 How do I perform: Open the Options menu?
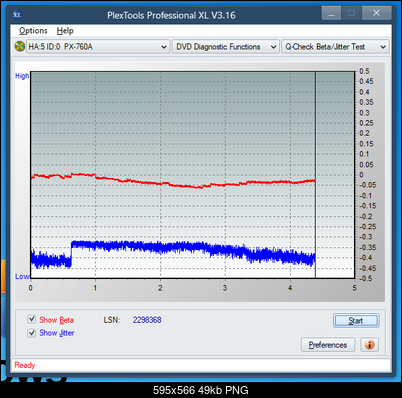pos(33,31)
